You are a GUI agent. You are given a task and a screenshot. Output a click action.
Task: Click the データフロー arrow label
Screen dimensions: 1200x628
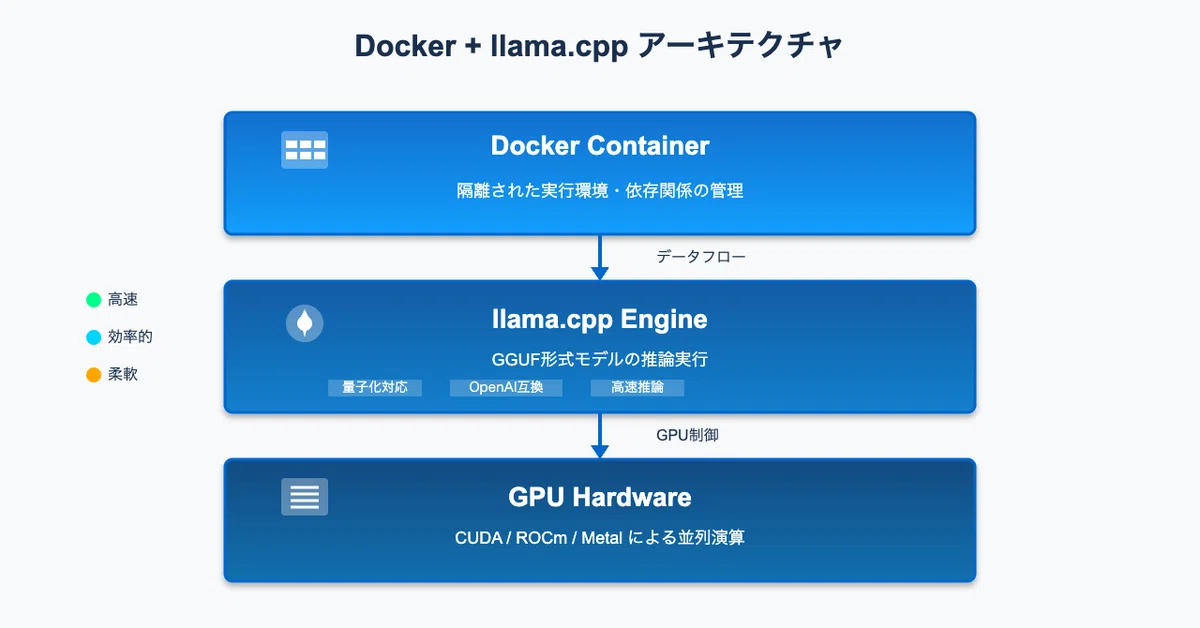point(701,257)
